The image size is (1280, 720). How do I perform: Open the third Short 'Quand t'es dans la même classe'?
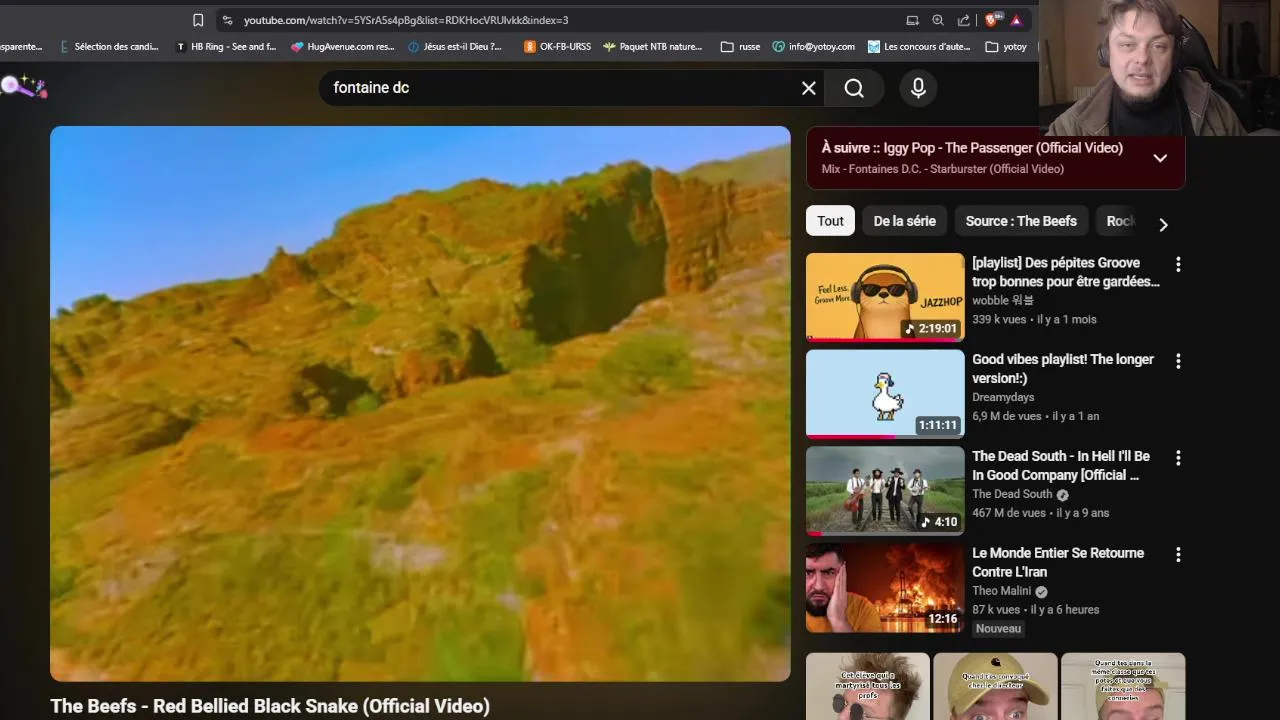tap(1123, 686)
